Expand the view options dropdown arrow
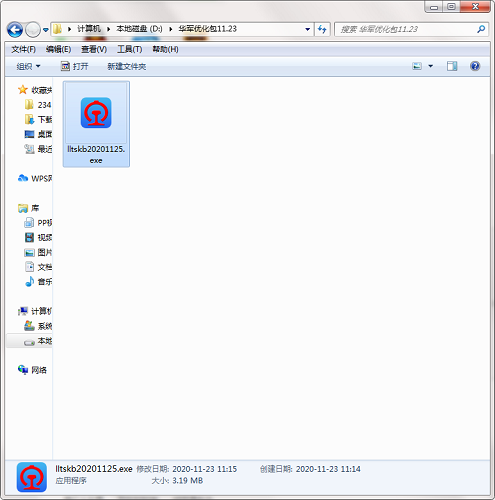Screen dimensions: 495x500 coord(431,66)
